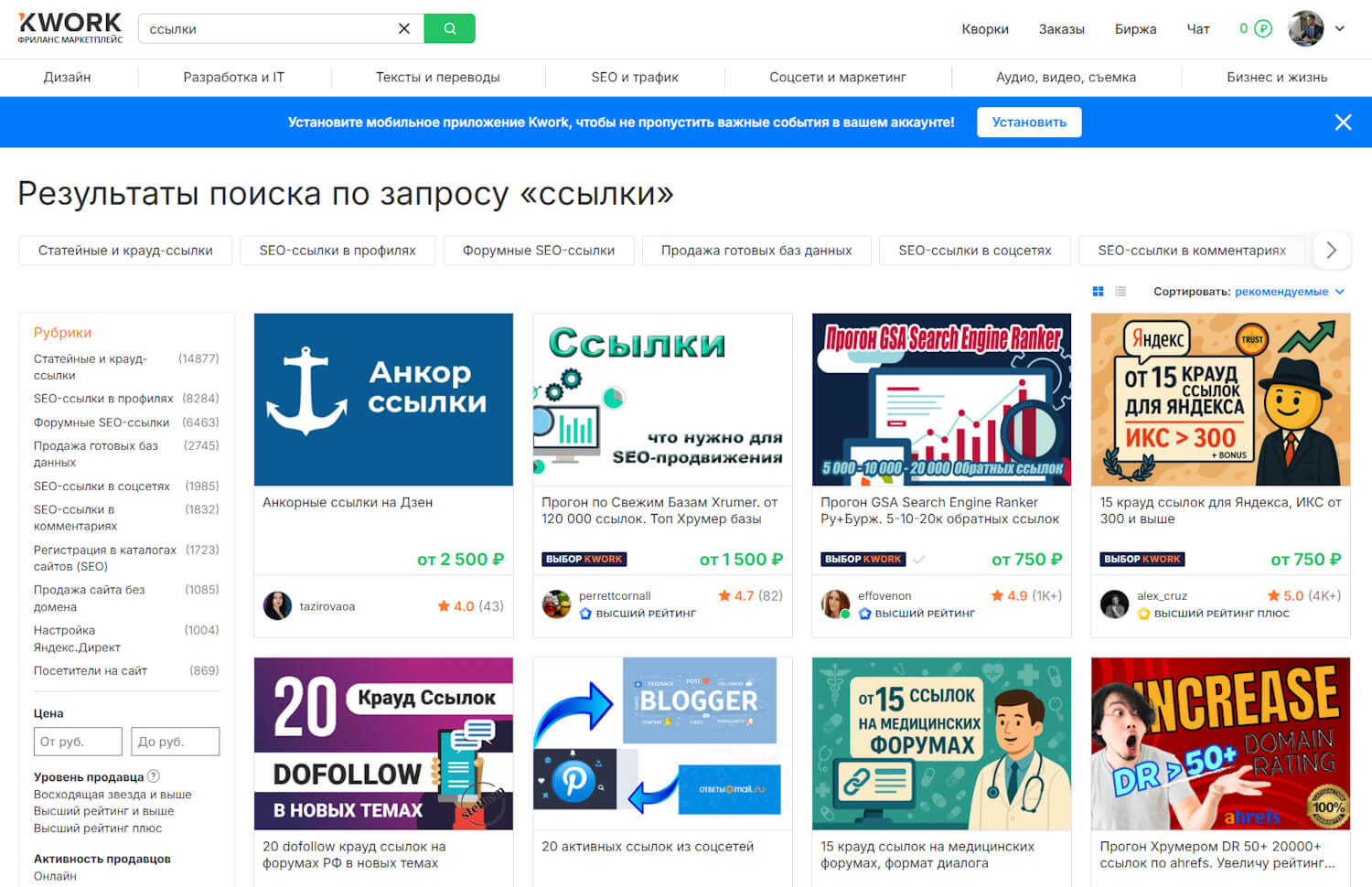Viewport: 1372px width, 887px height.
Task: Click the От руб. price field
Action: coord(78,742)
